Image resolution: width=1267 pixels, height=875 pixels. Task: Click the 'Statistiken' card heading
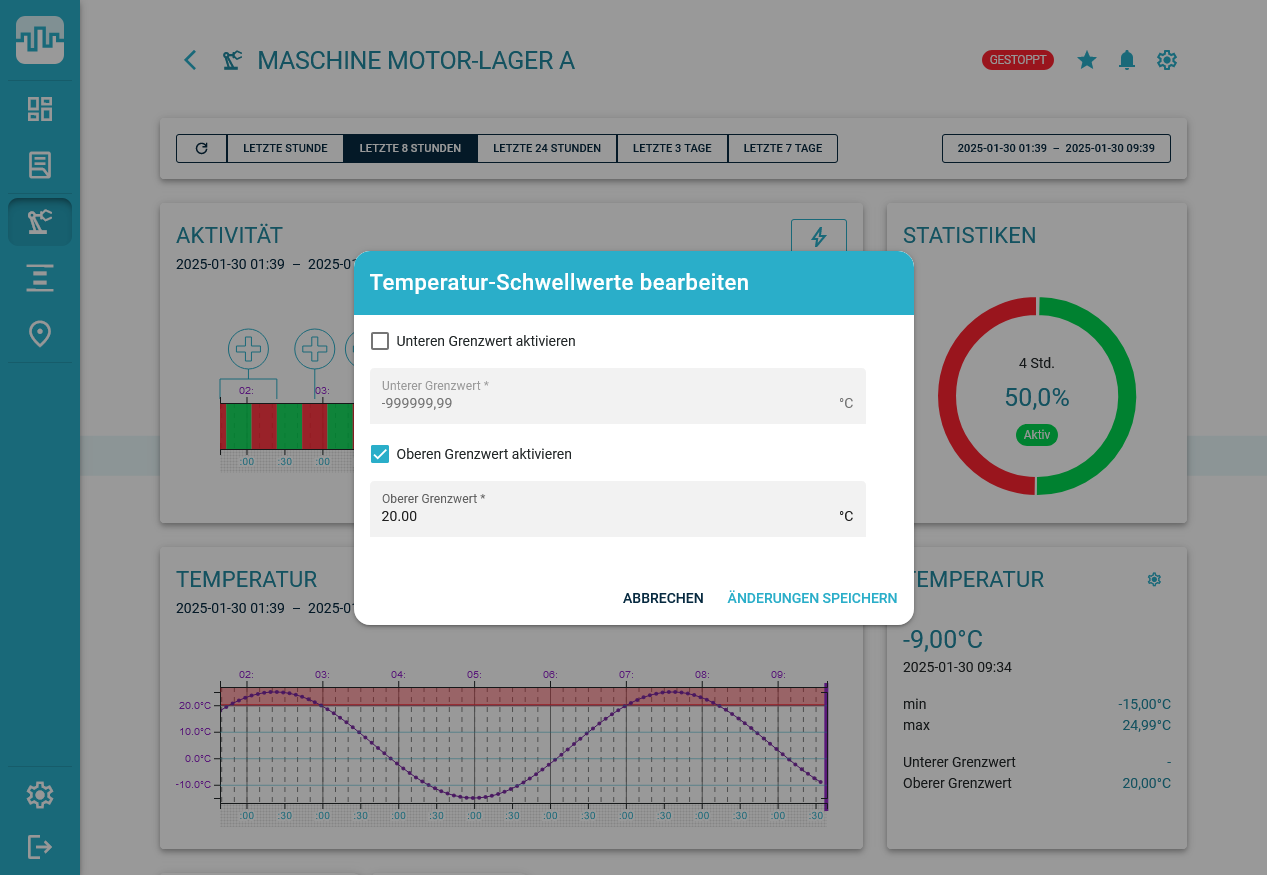tap(969, 236)
